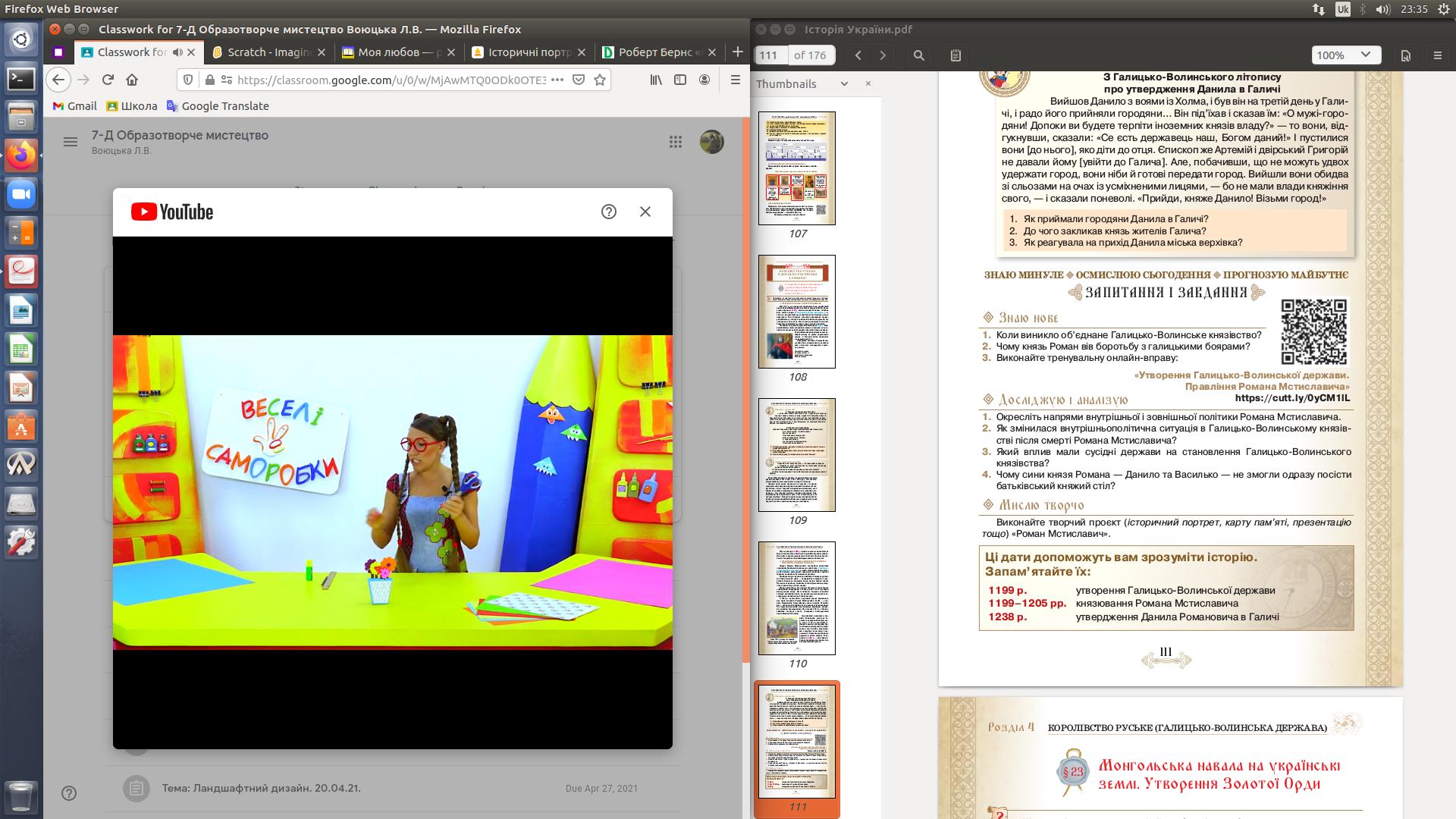
Task: Toggle Firefox sidebar view
Action: (x=680, y=80)
